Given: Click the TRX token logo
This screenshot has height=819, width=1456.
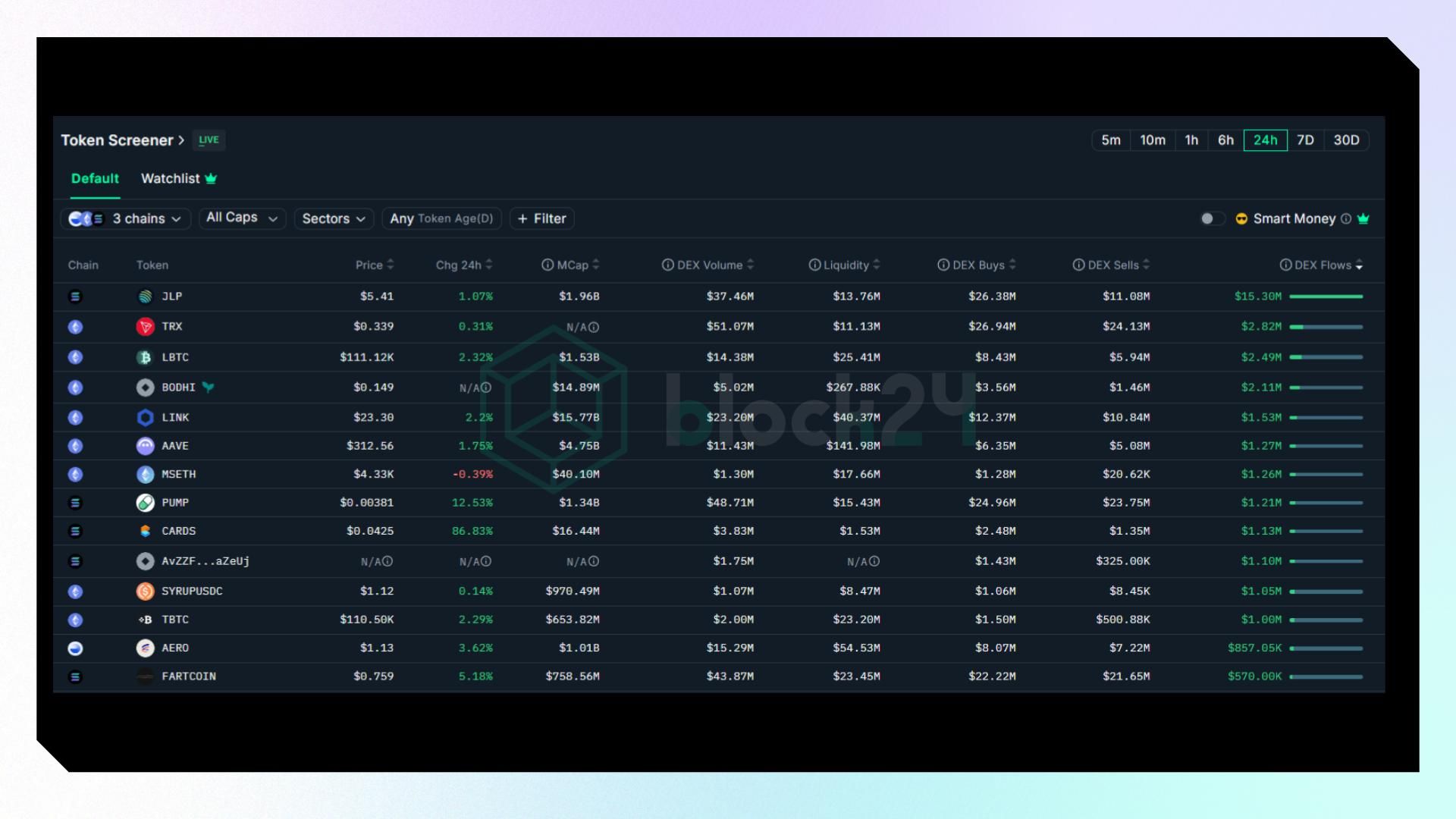Looking at the screenshot, I should (x=145, y=327).
